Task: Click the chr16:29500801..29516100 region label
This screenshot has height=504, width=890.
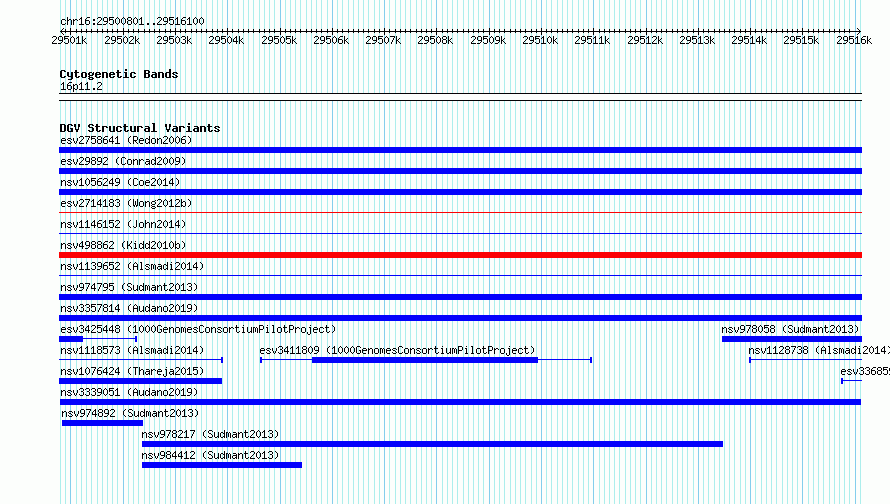Action: (132, 21)
